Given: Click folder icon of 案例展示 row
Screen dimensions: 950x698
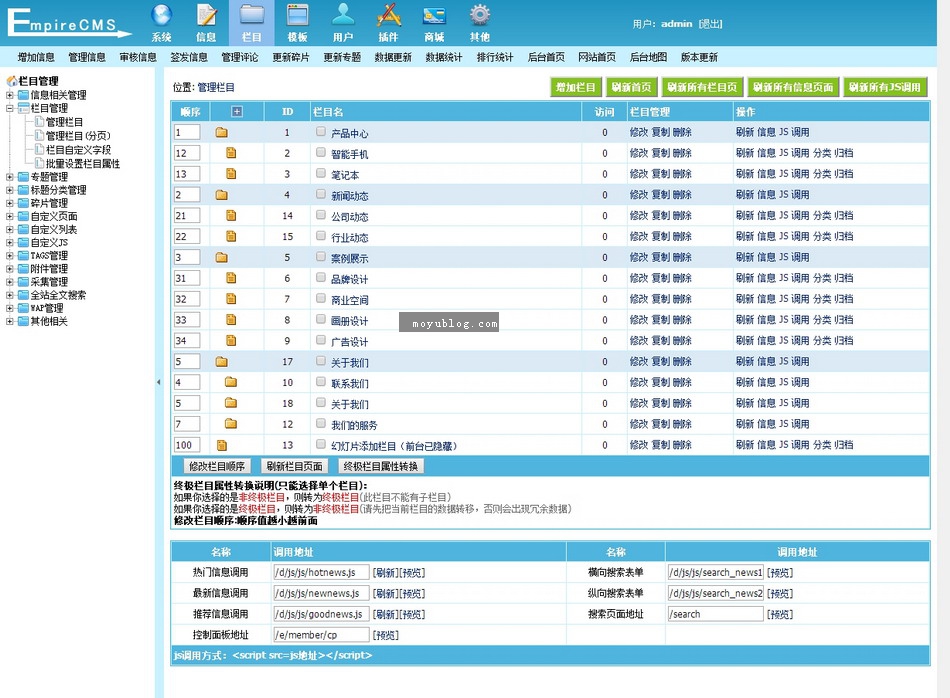Looking at the screenshot, I should (x=222, y=257).
